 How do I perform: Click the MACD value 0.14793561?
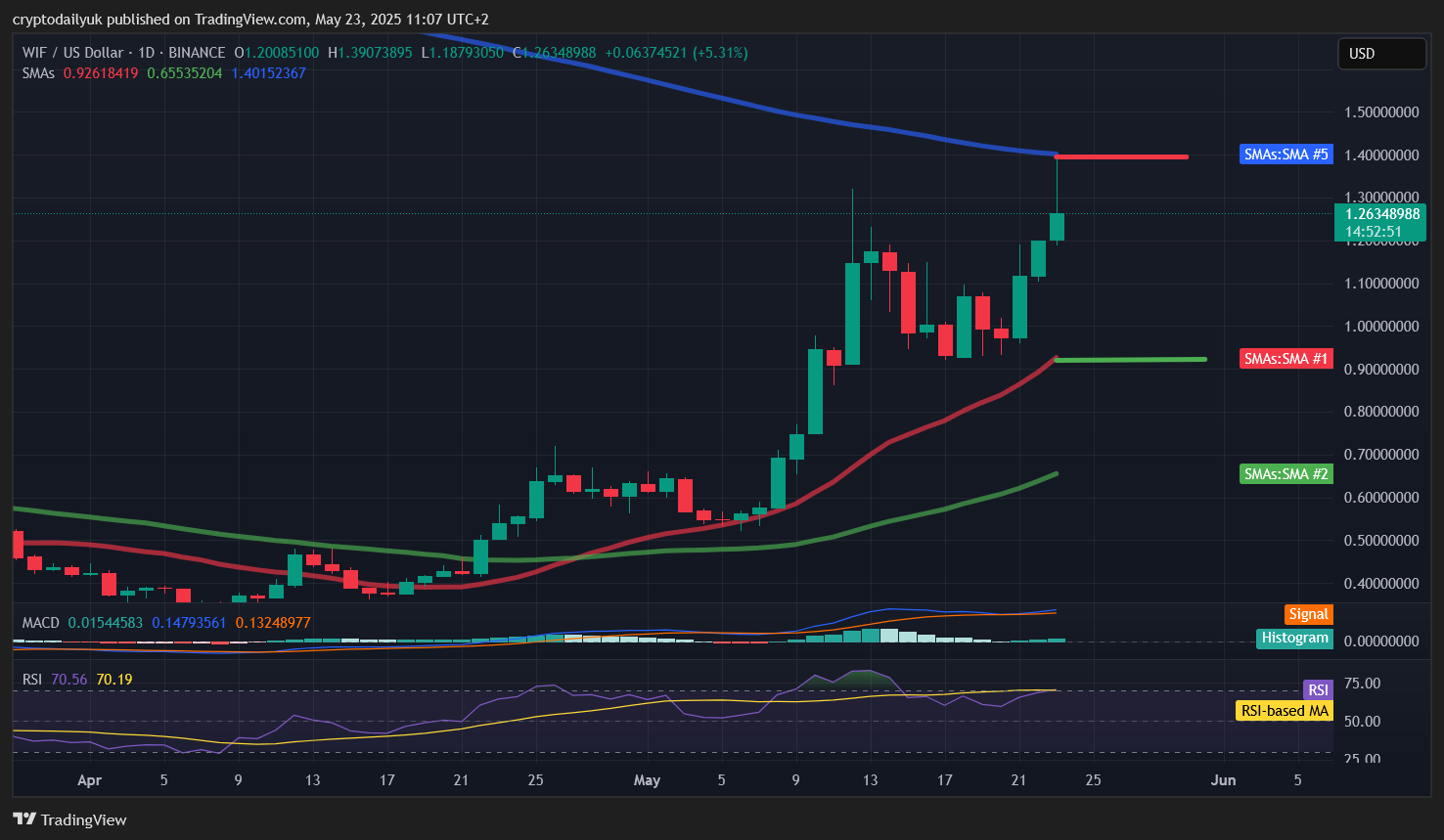tap(189, 623)
